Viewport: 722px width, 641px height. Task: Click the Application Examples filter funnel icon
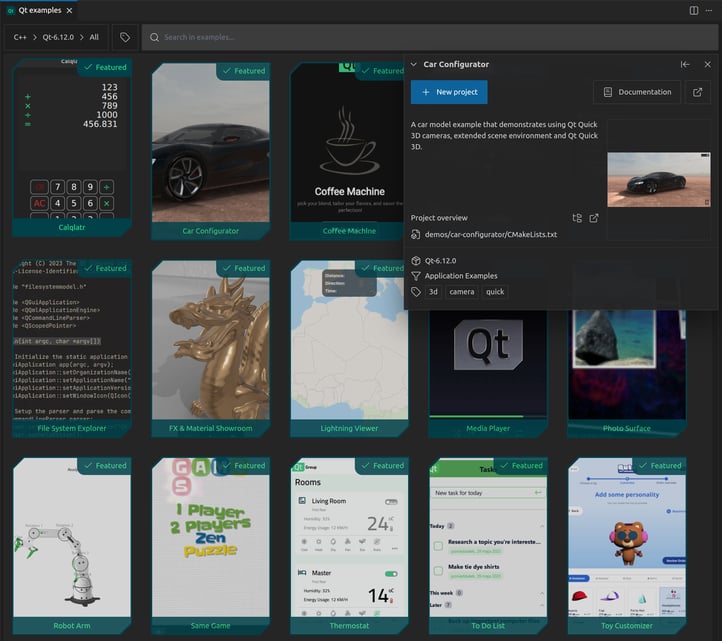[416, 276]
